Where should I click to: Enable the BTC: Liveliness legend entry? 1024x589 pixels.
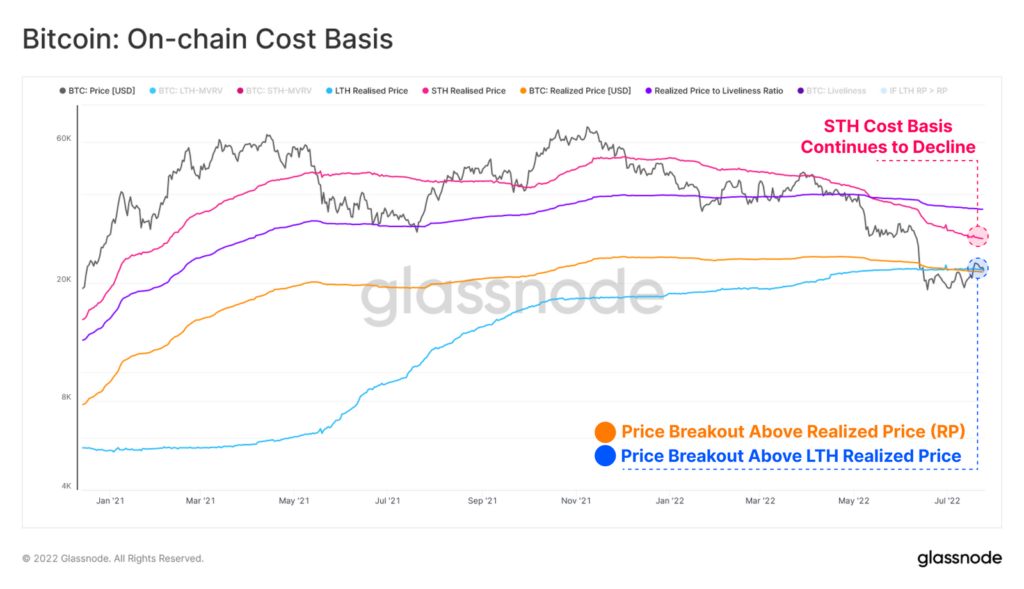tap(831, 91)
